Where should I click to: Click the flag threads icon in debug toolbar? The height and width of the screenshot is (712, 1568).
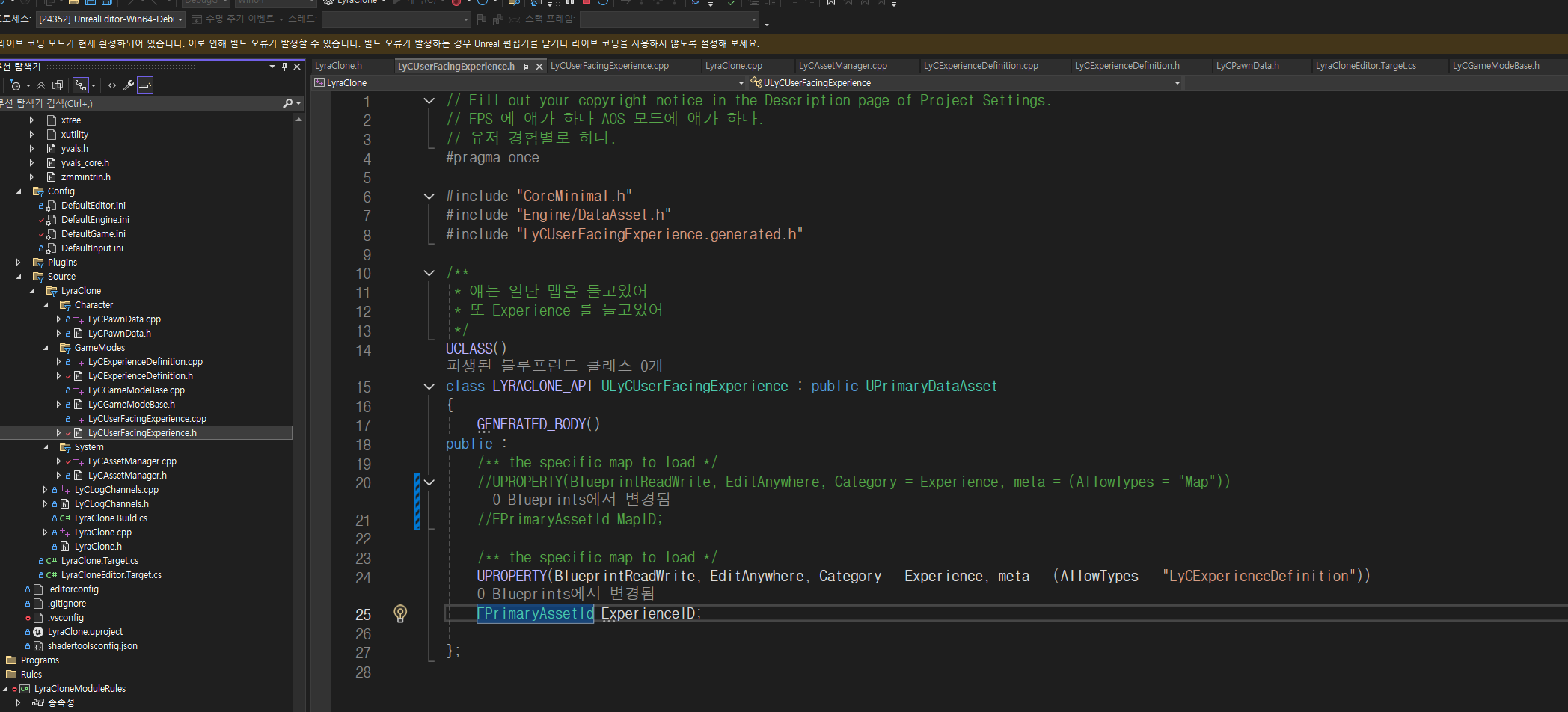482,19
